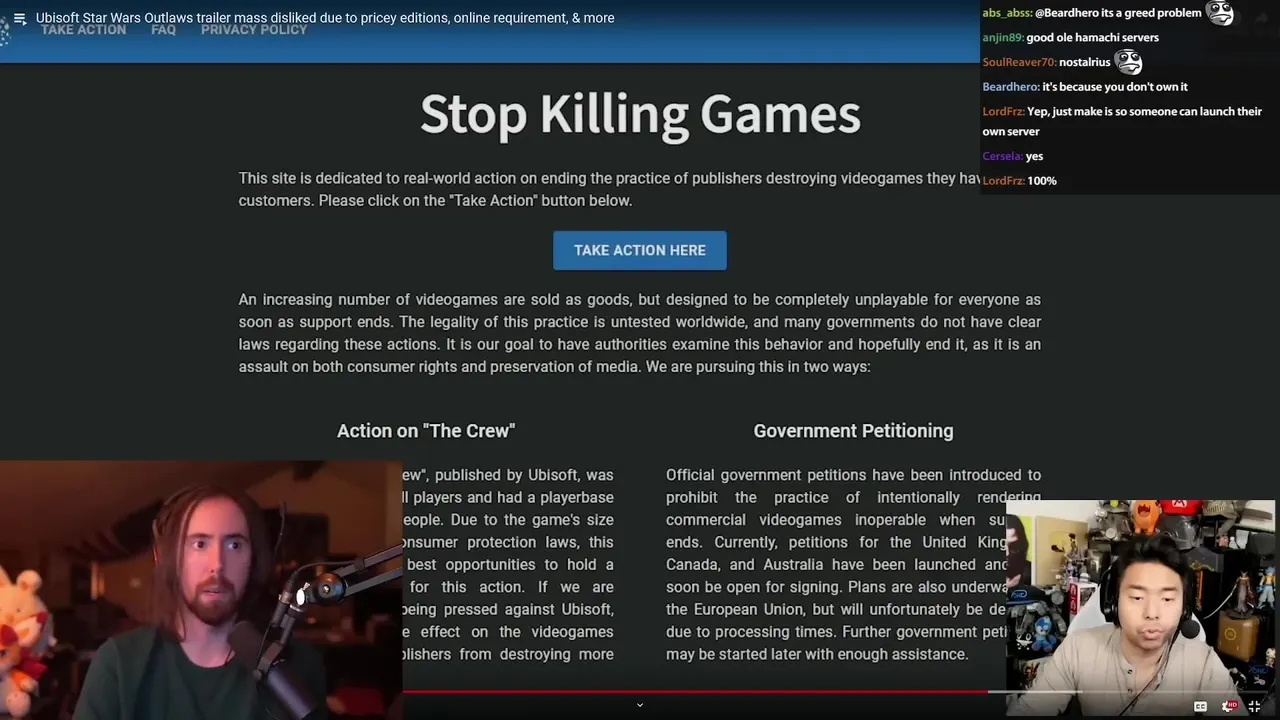Click the troll face emote after nostalrius
Image resolution: width=1280 pixels, height=720 pixels.
(1128, 62)
